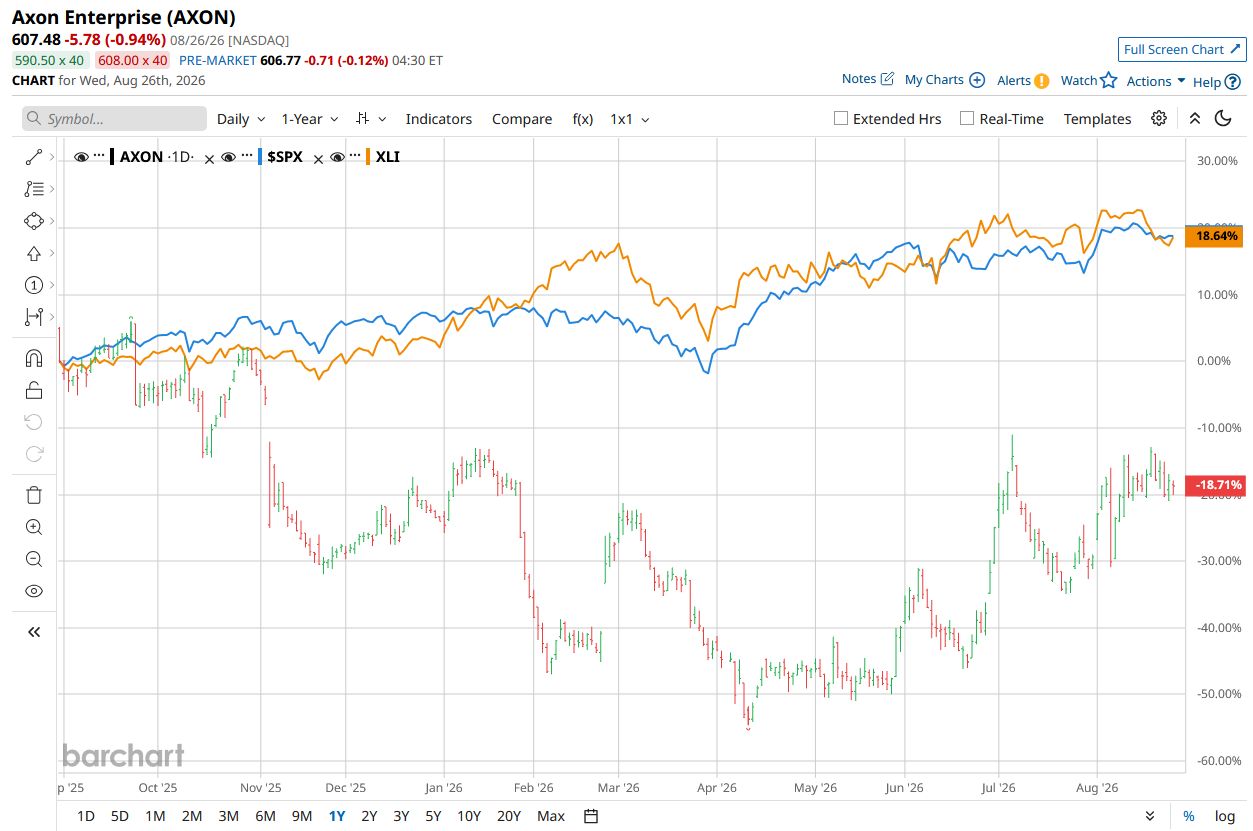Open the Compare menu
The height and width of the screenshot is (831, 1253).
522,119
